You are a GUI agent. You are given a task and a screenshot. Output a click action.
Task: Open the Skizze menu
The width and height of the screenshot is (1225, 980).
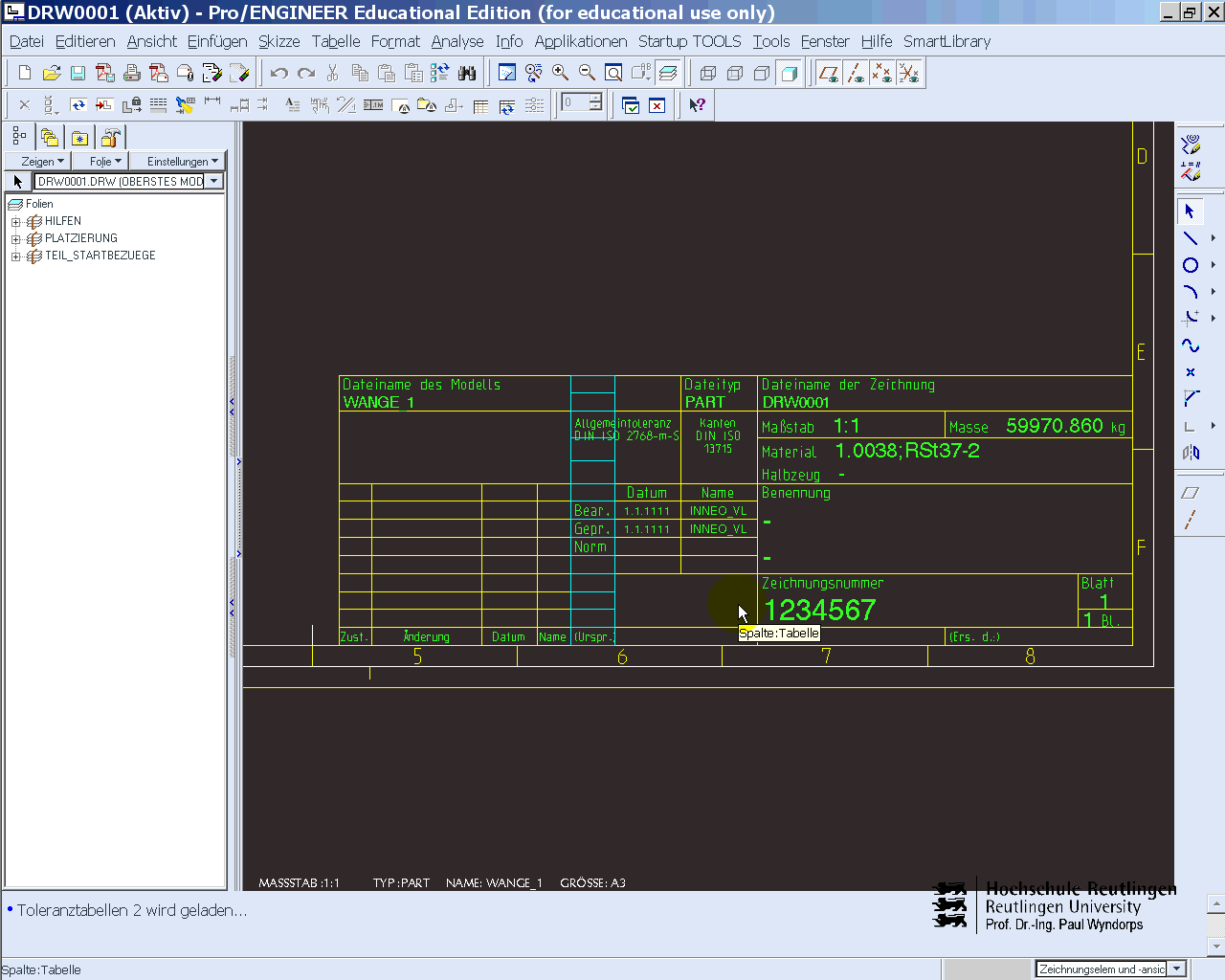pyautogui.click(x=279, y=41)
